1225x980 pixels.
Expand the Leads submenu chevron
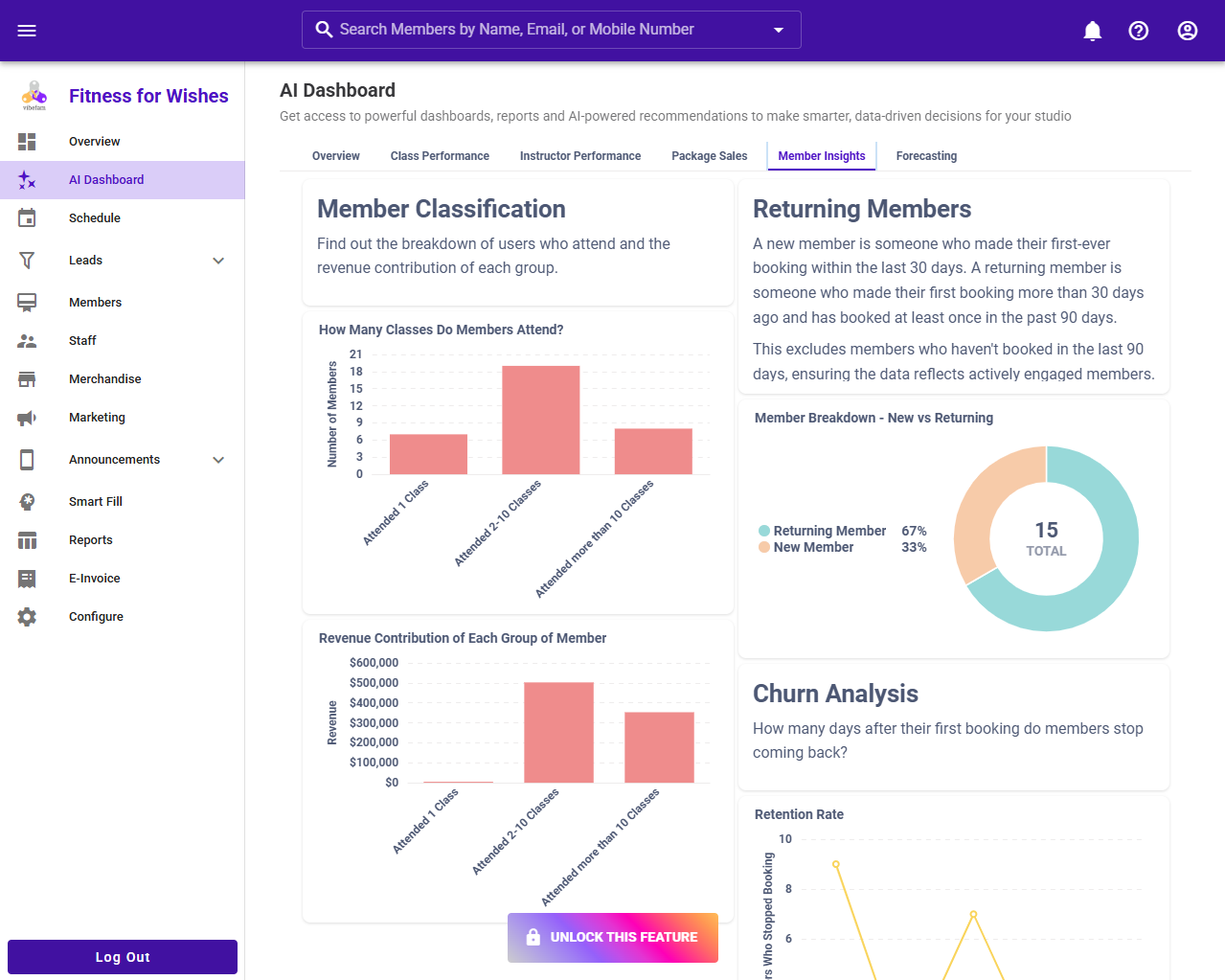(218, 261)
